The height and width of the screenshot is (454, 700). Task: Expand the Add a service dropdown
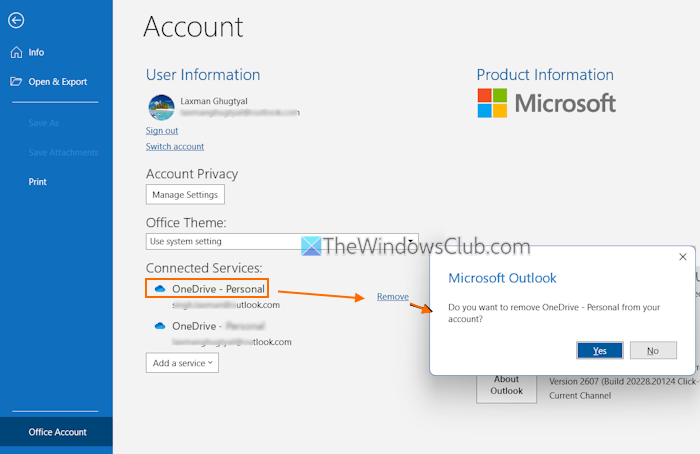182,363
